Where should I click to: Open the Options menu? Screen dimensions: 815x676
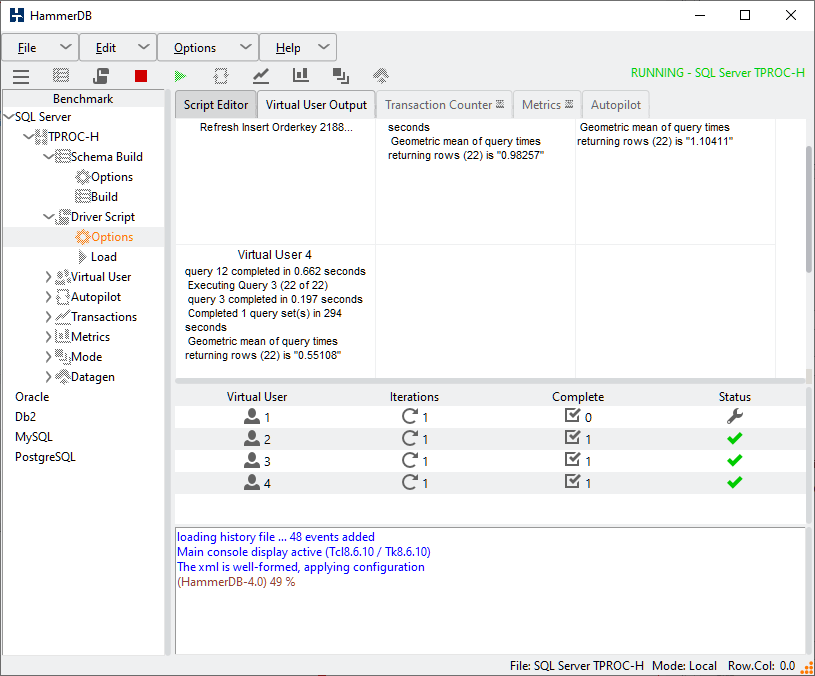(208, 48)
